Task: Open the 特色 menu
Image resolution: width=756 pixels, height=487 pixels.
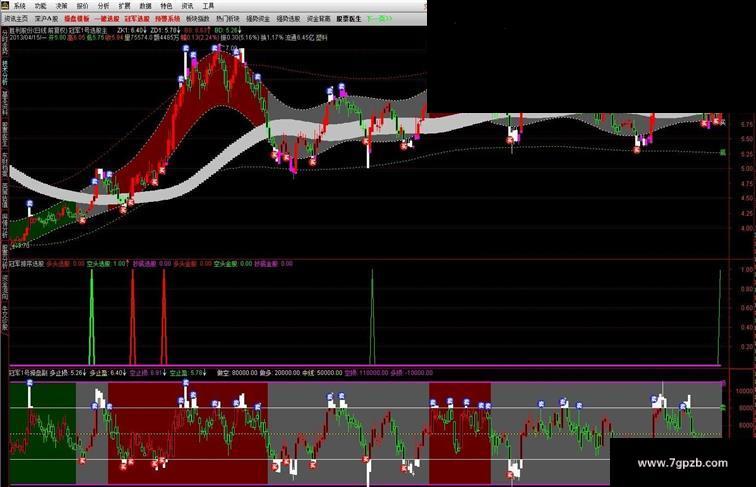Action: [166, 6]
